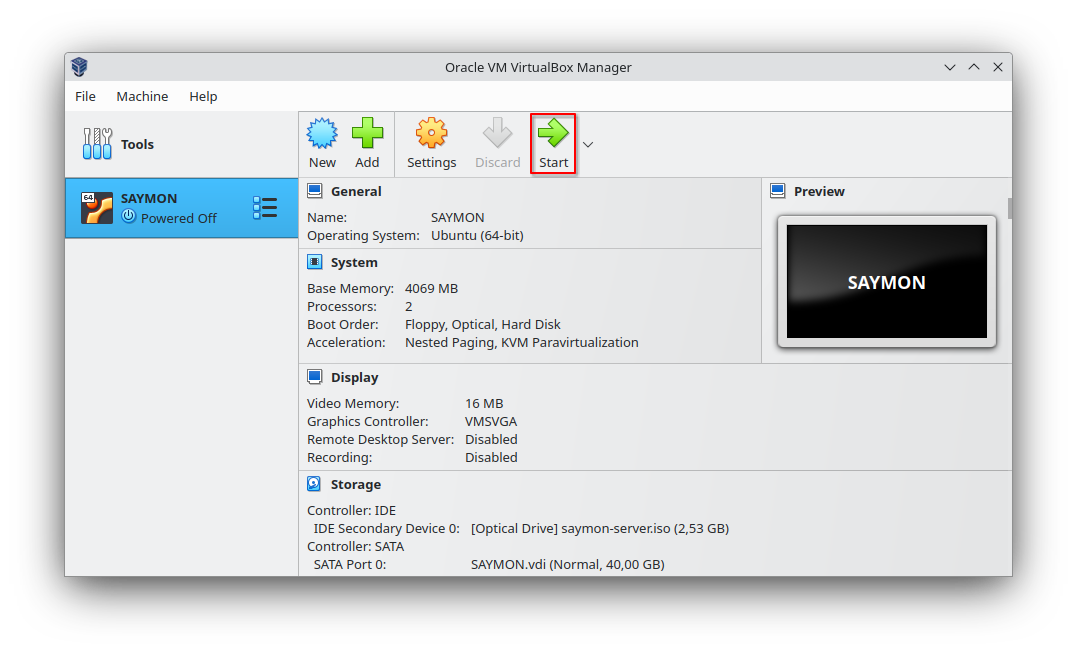Open the Machine menu
The width and height of the screenshot is (1077, 653).
pyautogui.click(x=142, y=96)
